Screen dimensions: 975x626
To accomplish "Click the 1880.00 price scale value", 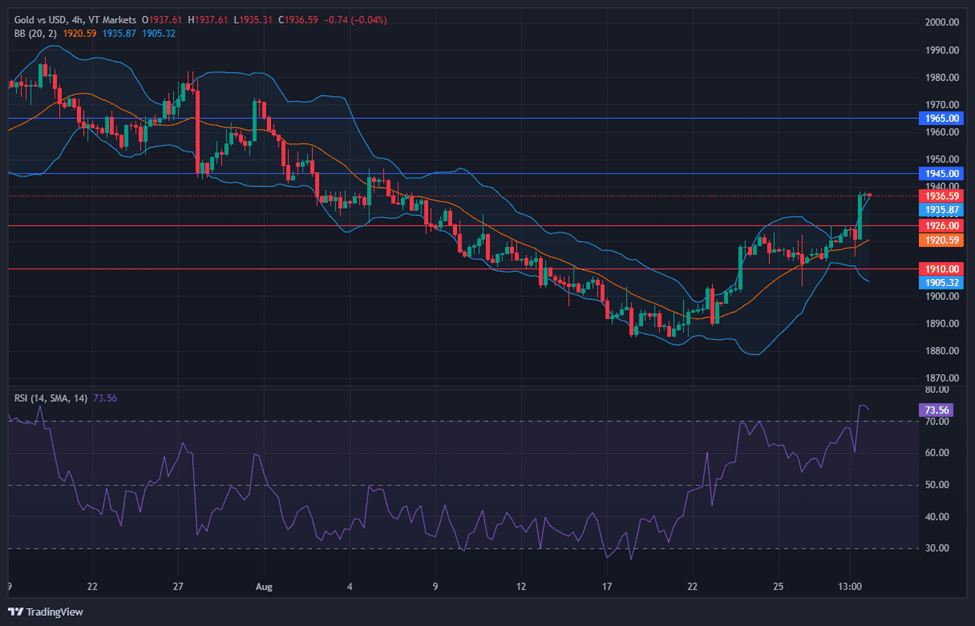I will pos(943,351).
